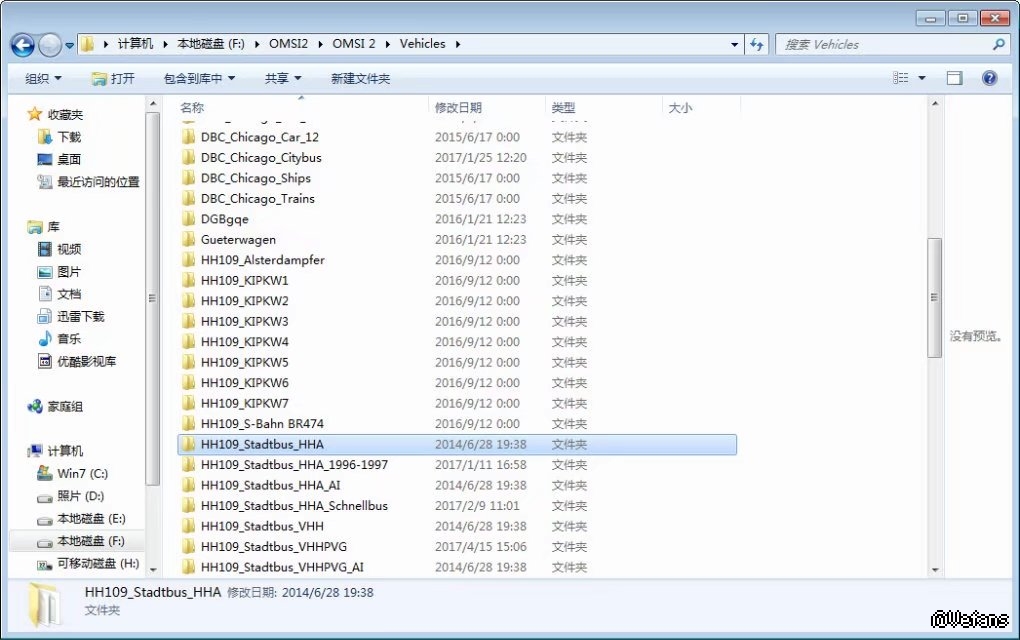Select HH109_Stadtbus_VHHPVG_AI folder name
Viewport: 1020px width, 640px height.
282,567
